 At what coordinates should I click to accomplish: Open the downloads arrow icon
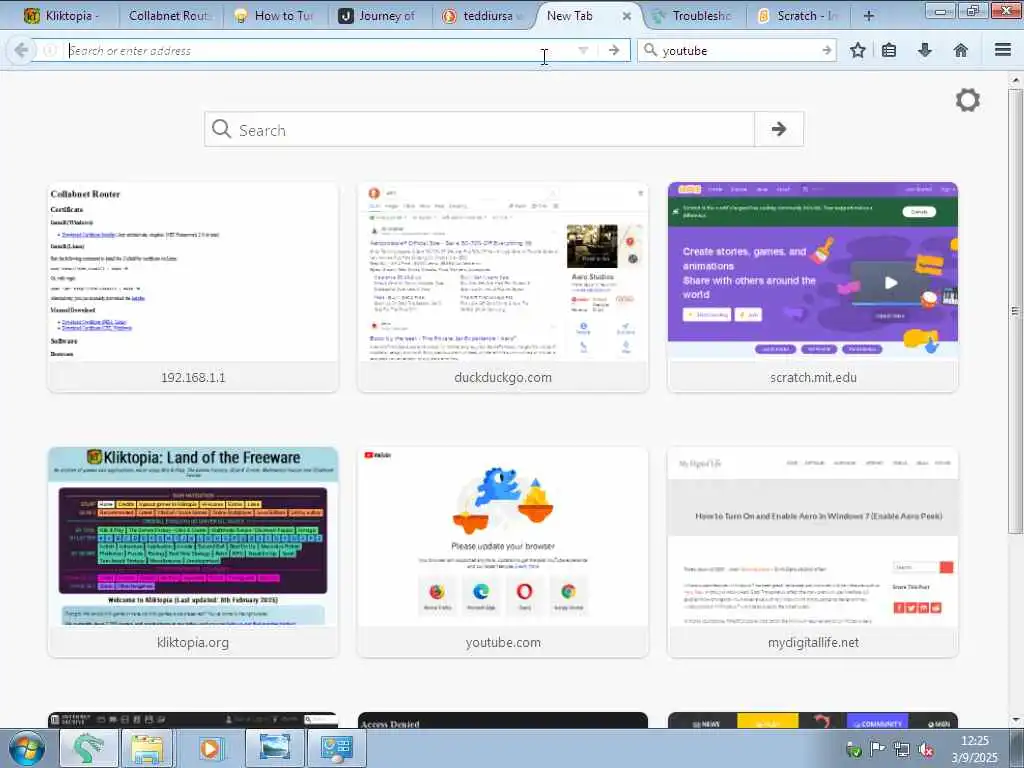tap(925, 50)
